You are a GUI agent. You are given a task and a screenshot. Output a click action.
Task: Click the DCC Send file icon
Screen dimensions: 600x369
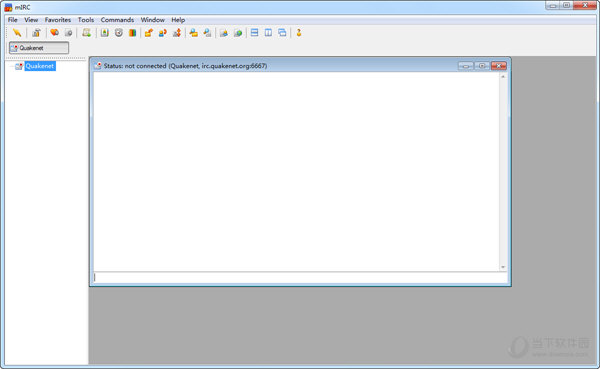(149, 33)
